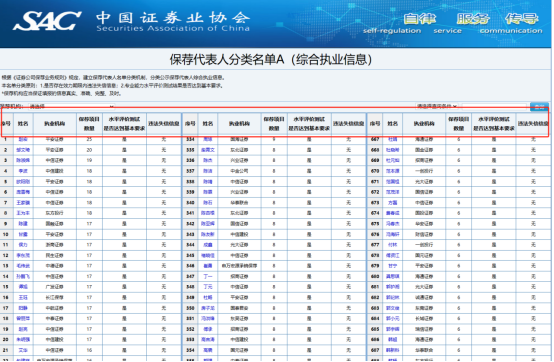The width and height of the screenshot is (554, 362).
Task: Select the institution cell in row 4
Action: [55, 171]
